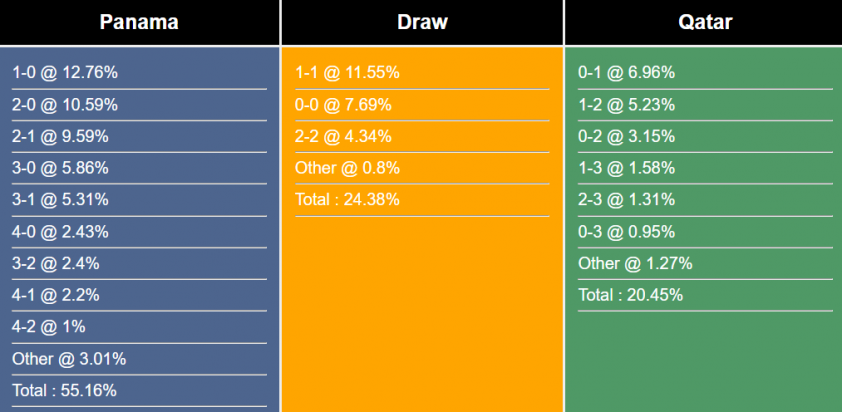Click the 1-1 @ 11.55% draw score

point(347,73)
